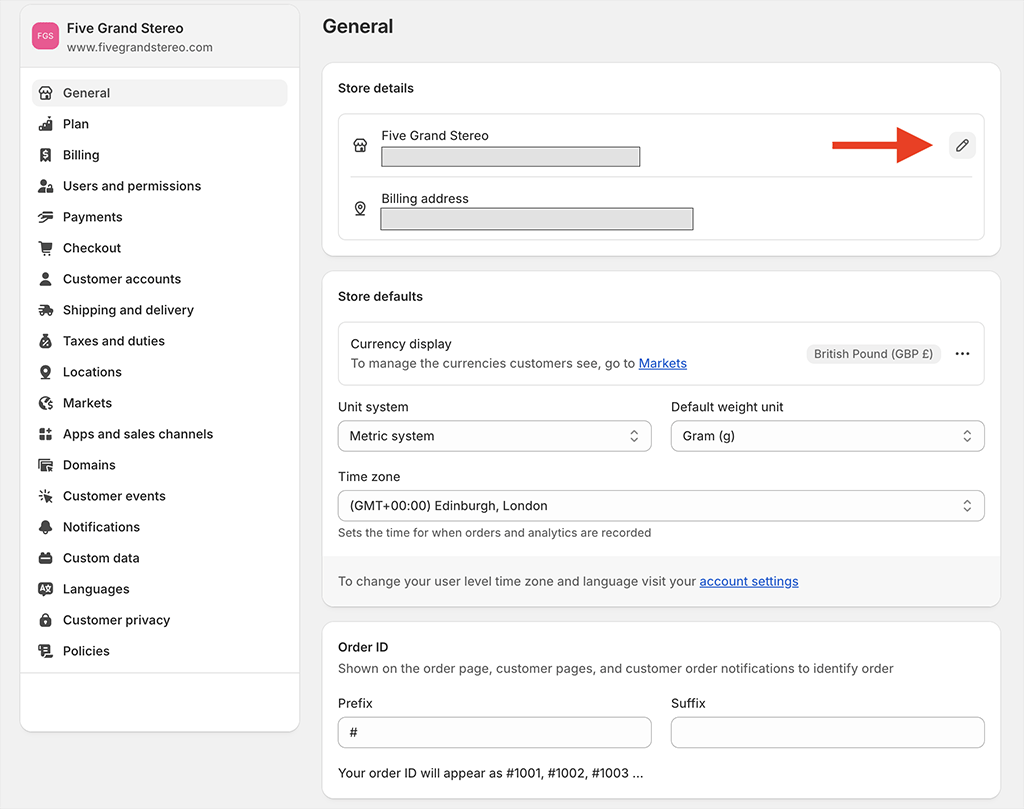Click the British Pound (GBP £) badge

873,354
